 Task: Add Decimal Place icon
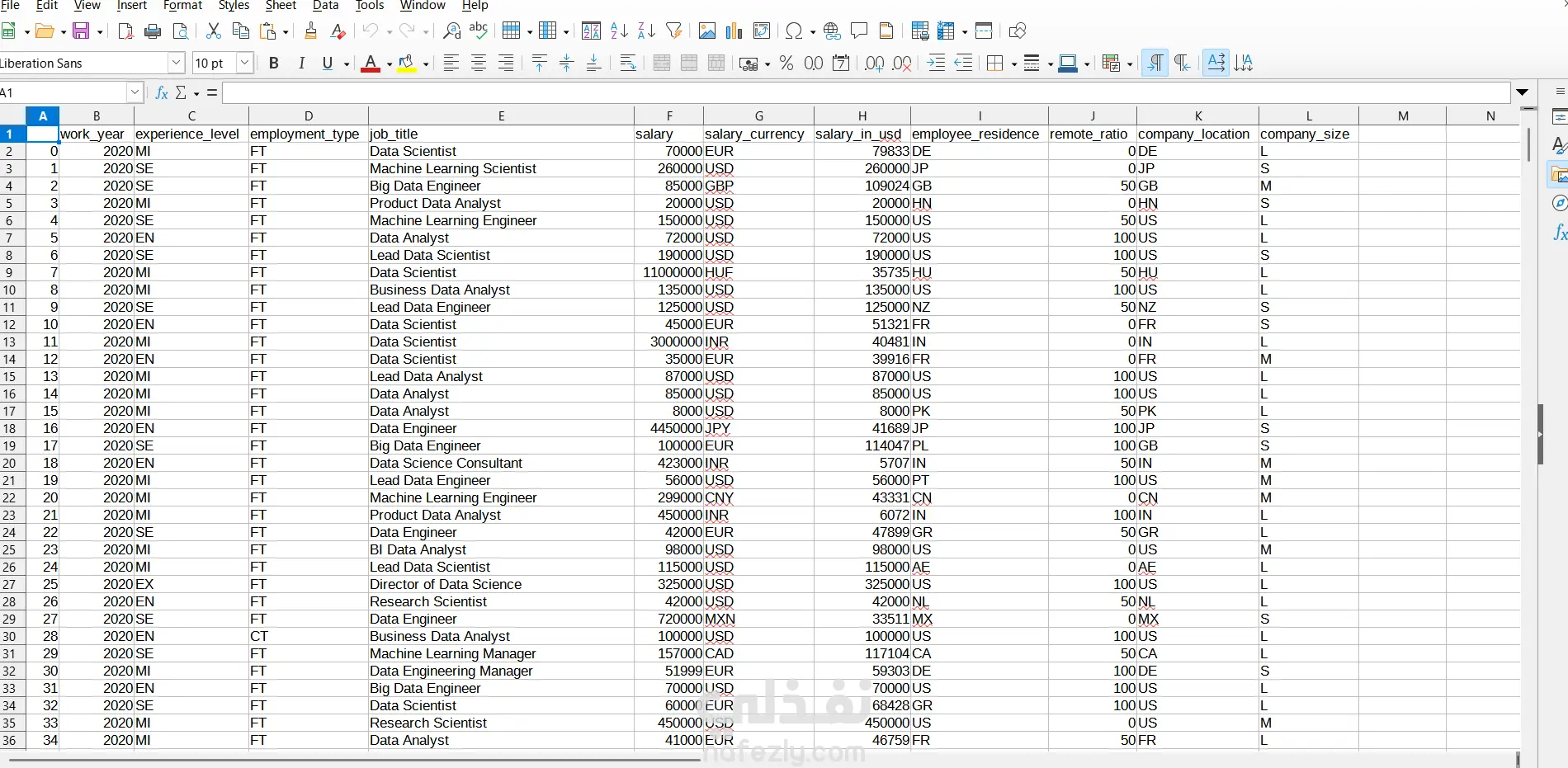tap(875, 64)
